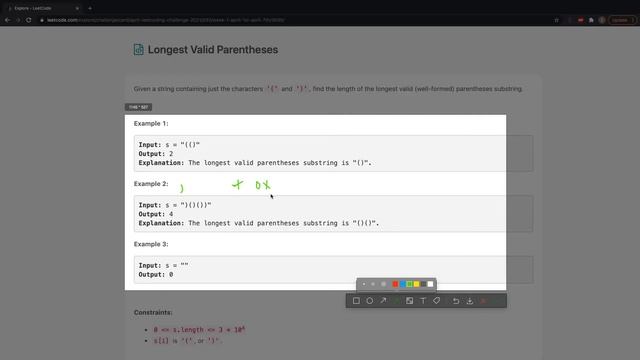Bookmark this page with star icon

pos(556,20)
